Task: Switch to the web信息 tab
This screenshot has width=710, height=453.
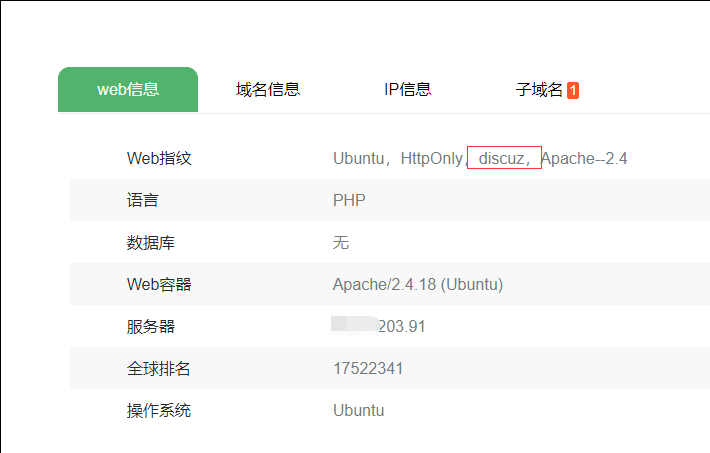Action: click(128, 89)
